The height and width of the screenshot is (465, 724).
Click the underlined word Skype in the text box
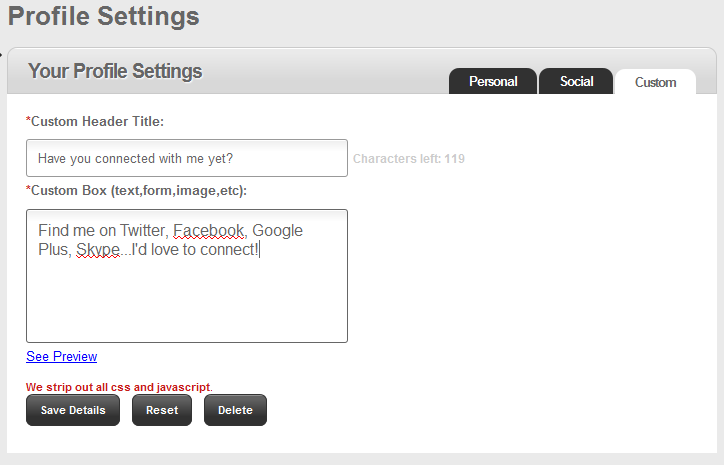[x=98, y=250]
